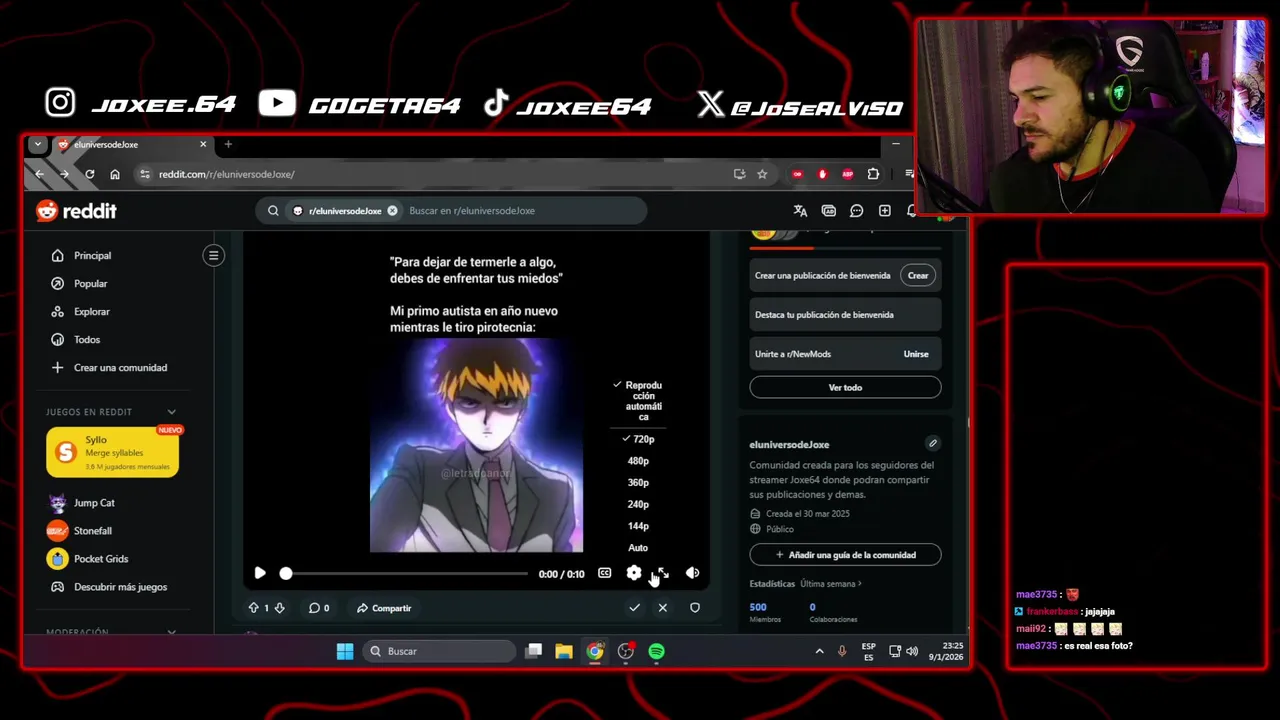Open the Chrome extensions puzzle icon
This screenshot has width=1280, height=720.
point(873,174)
